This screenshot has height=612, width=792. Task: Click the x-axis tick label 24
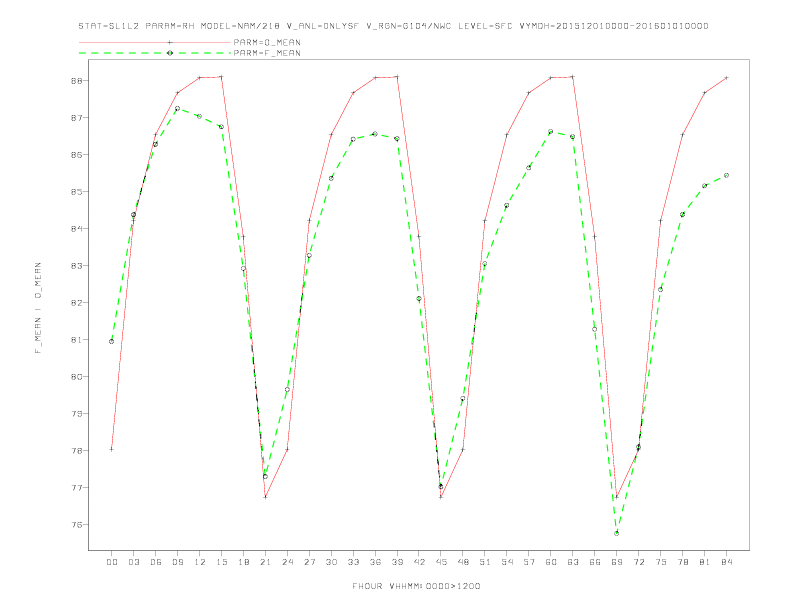click(287, 562)
